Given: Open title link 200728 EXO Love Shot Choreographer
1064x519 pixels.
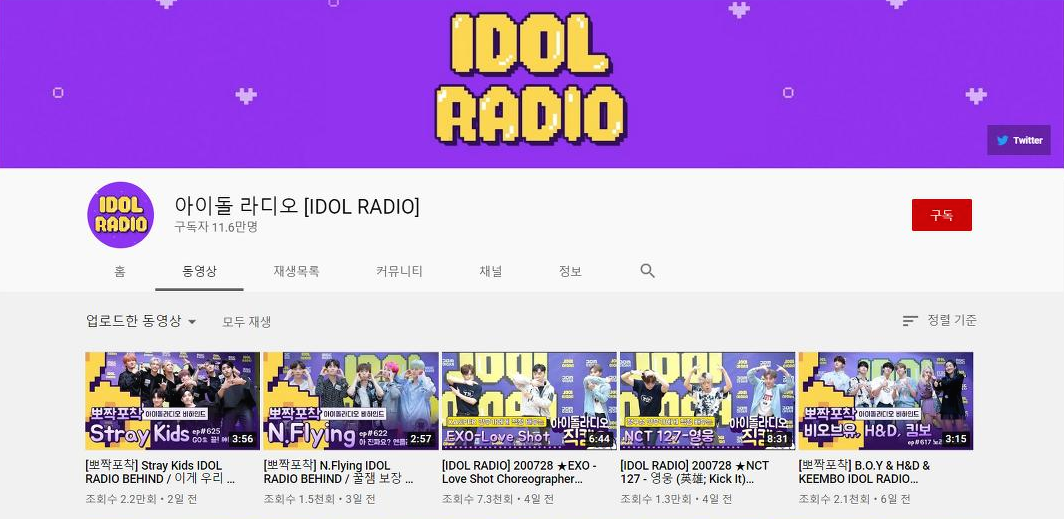Looking at the screenshot, I should (x=520, y=472).
